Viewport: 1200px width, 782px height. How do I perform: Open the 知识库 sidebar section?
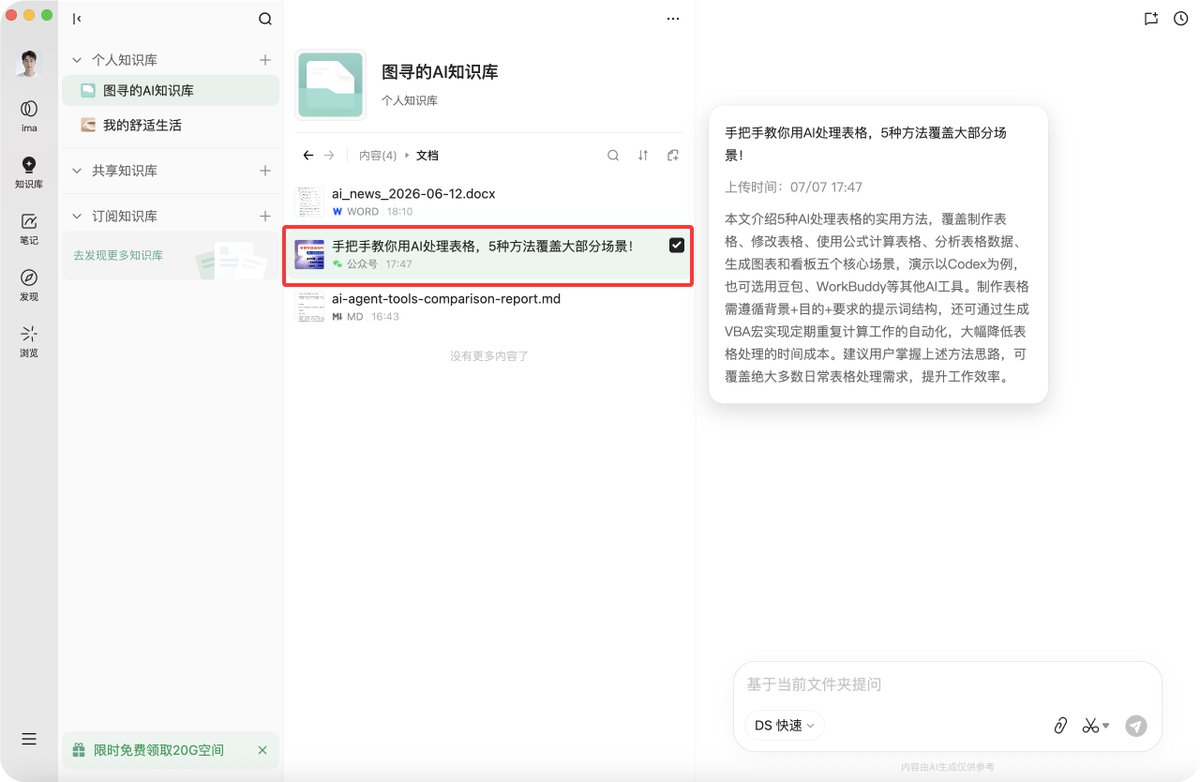click(x=28, y=172)
